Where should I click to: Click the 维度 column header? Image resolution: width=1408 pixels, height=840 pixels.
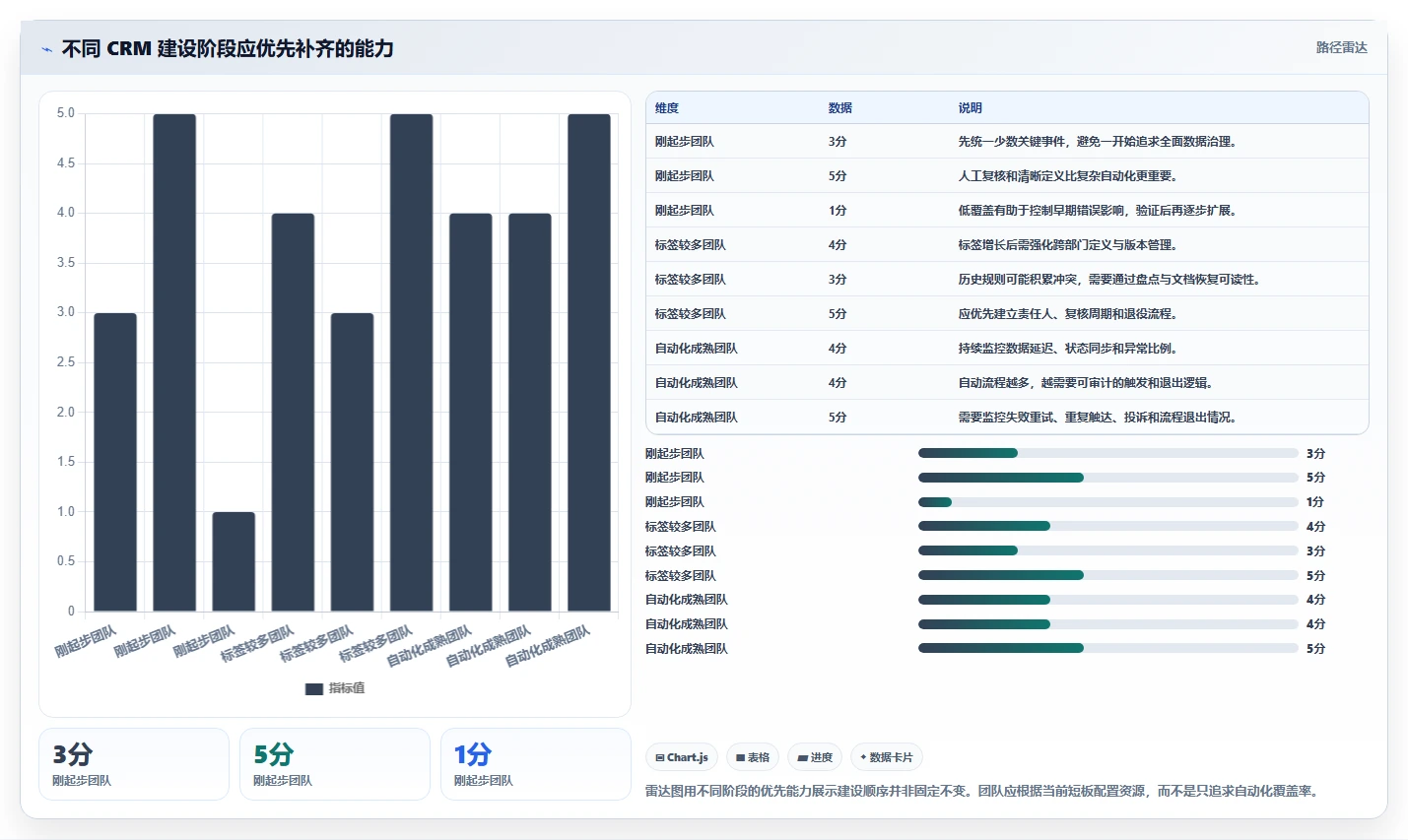667,108
